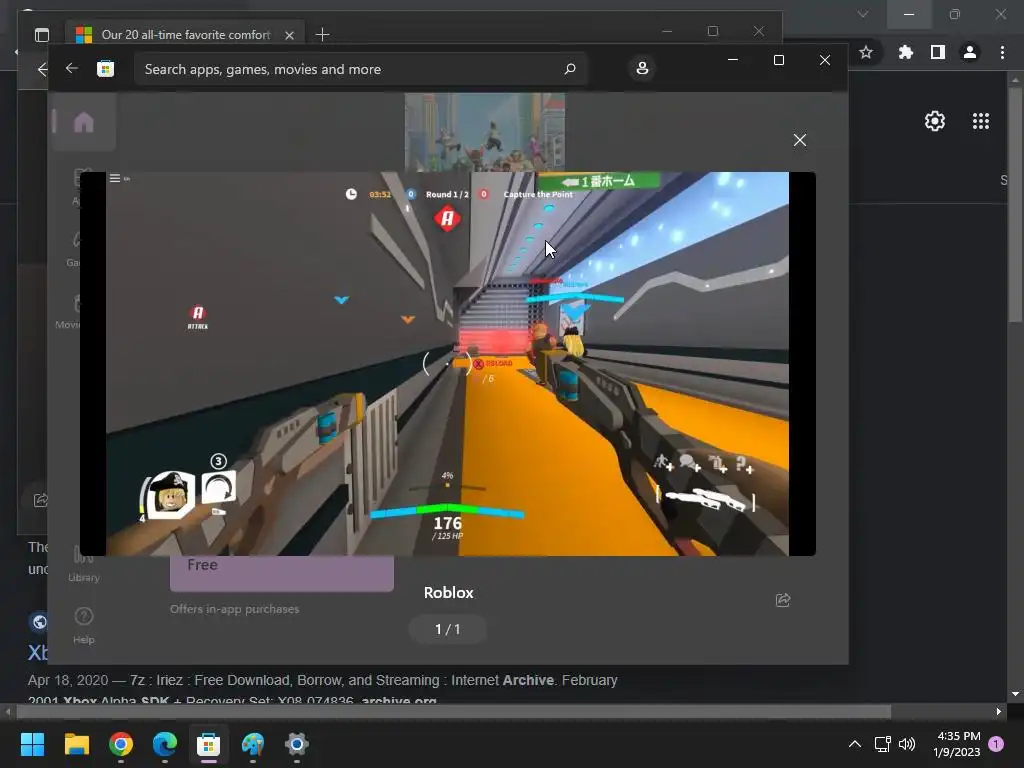The width and height of the screenshot is (1024, 768).
Task: Minimize the Microsoft Store window
Action: click(733, 59)
